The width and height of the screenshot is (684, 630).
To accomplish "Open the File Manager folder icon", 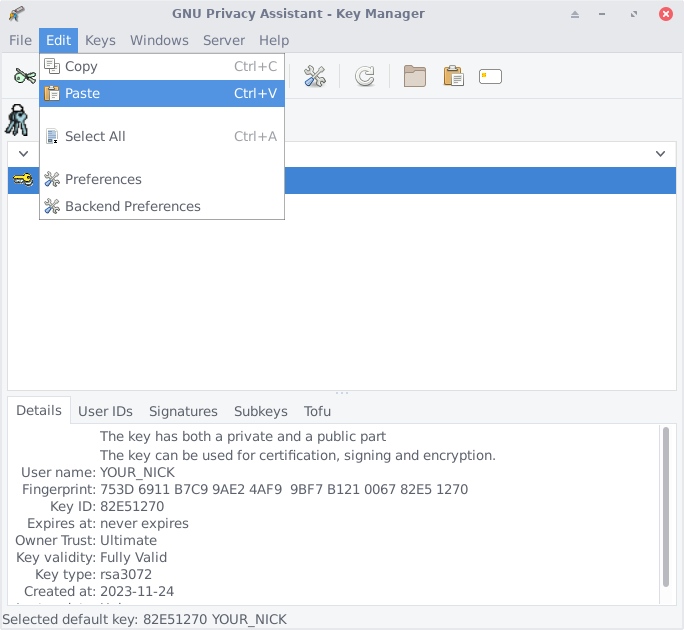I will tap(415, 76).
